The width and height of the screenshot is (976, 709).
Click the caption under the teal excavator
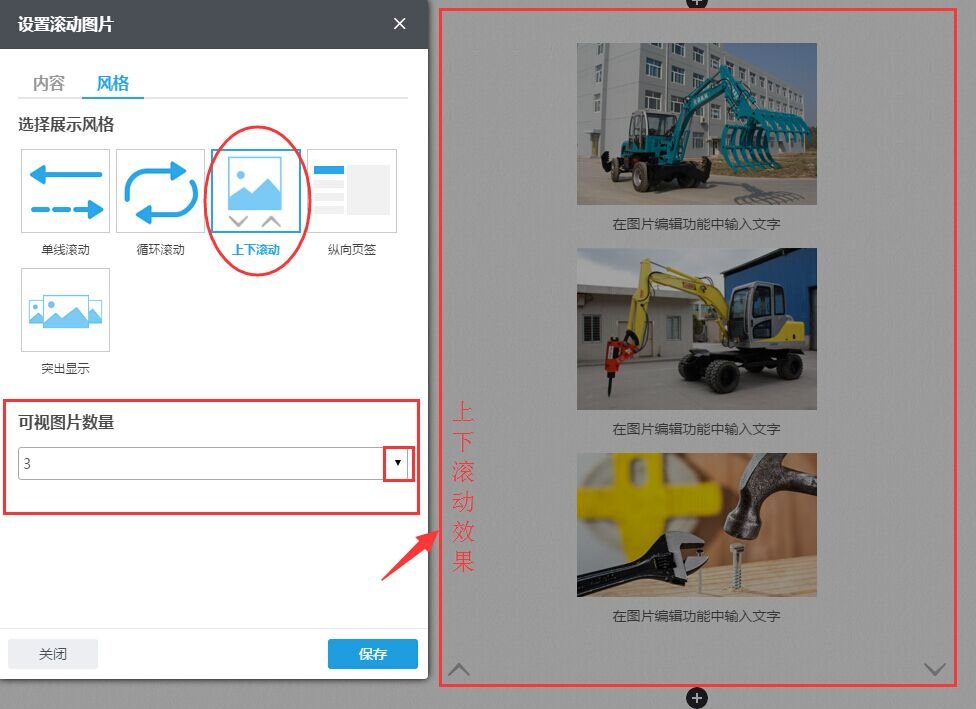696,224
